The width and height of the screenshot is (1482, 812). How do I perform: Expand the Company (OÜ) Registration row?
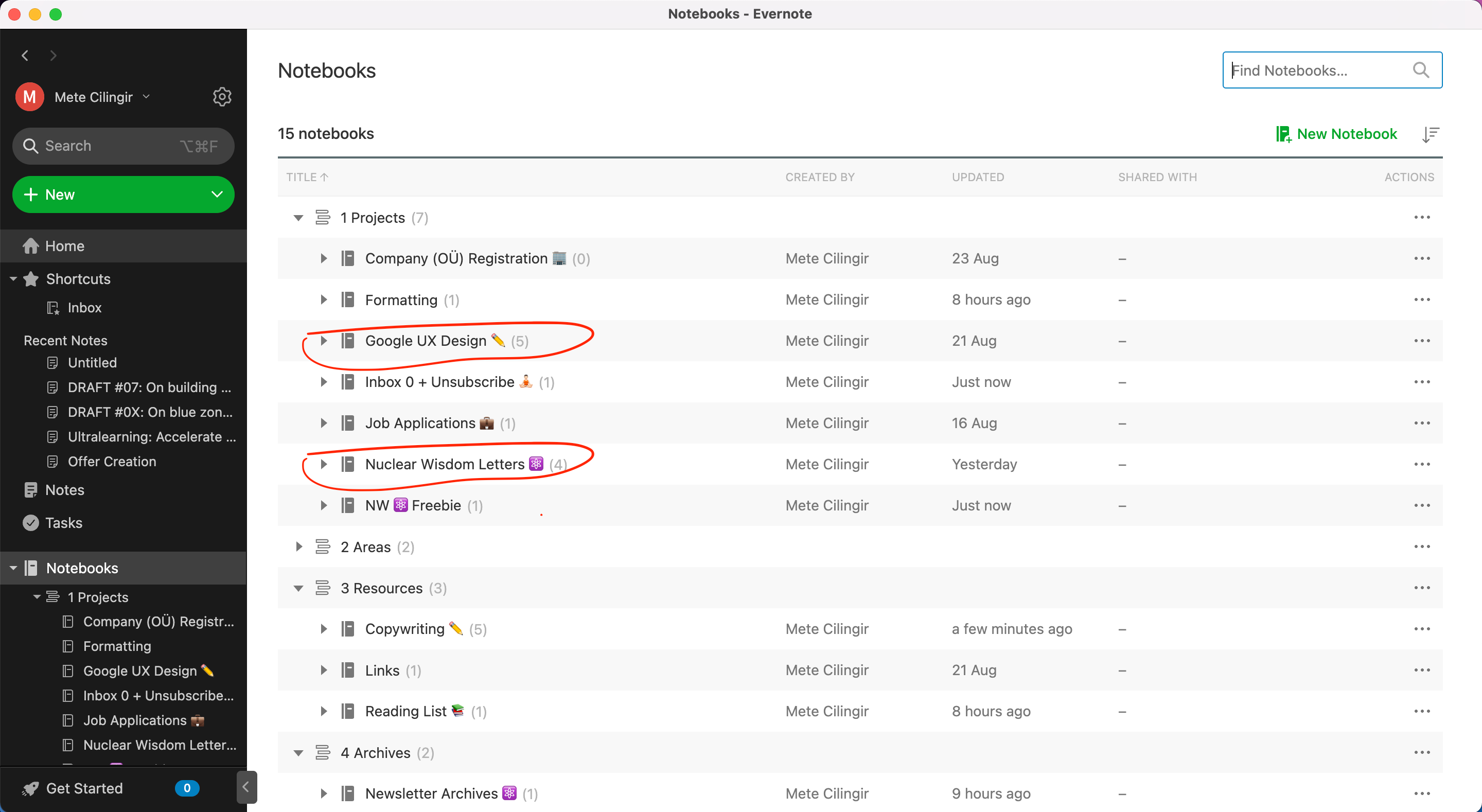323,258
